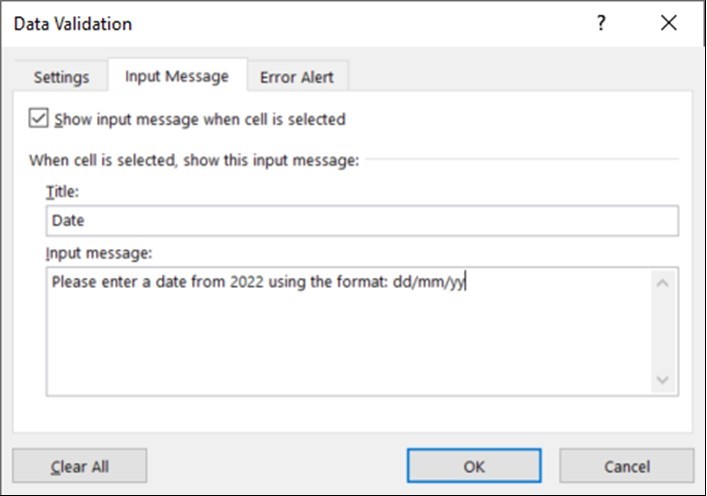
Task: Click the Data Validation title bar text
Action: pos(72,23)
